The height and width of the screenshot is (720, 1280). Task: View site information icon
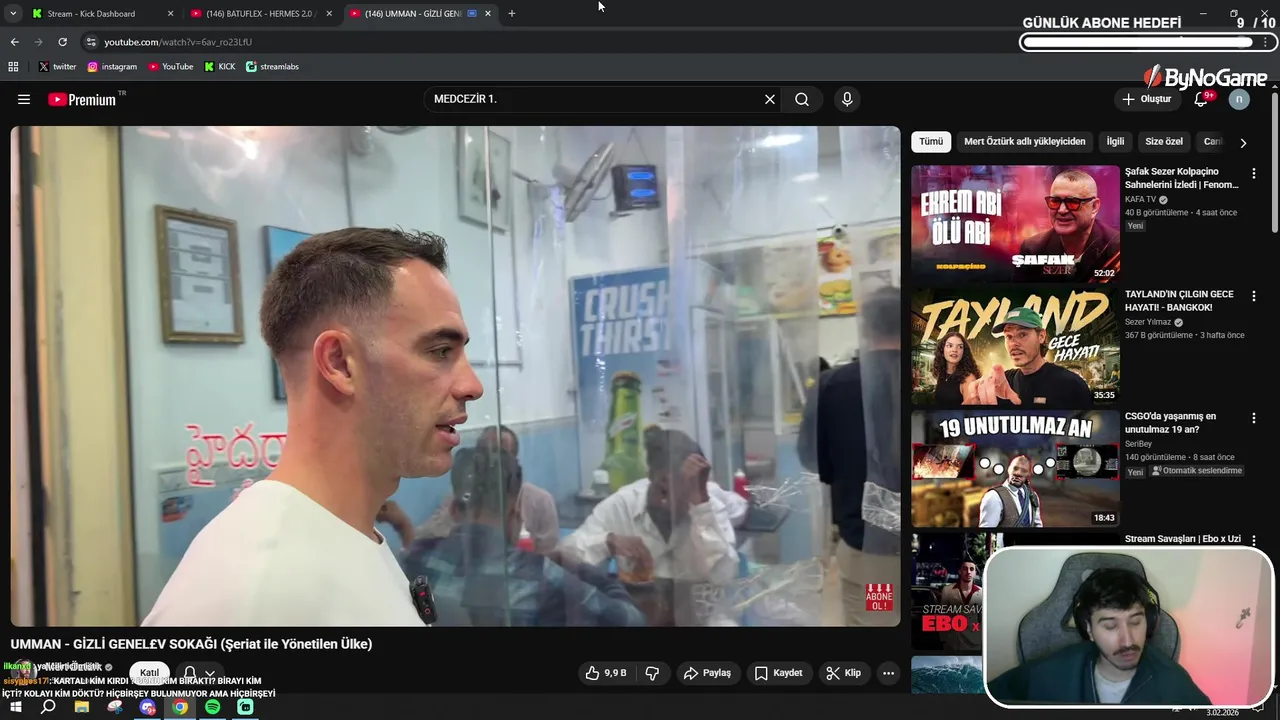(91, 42)
